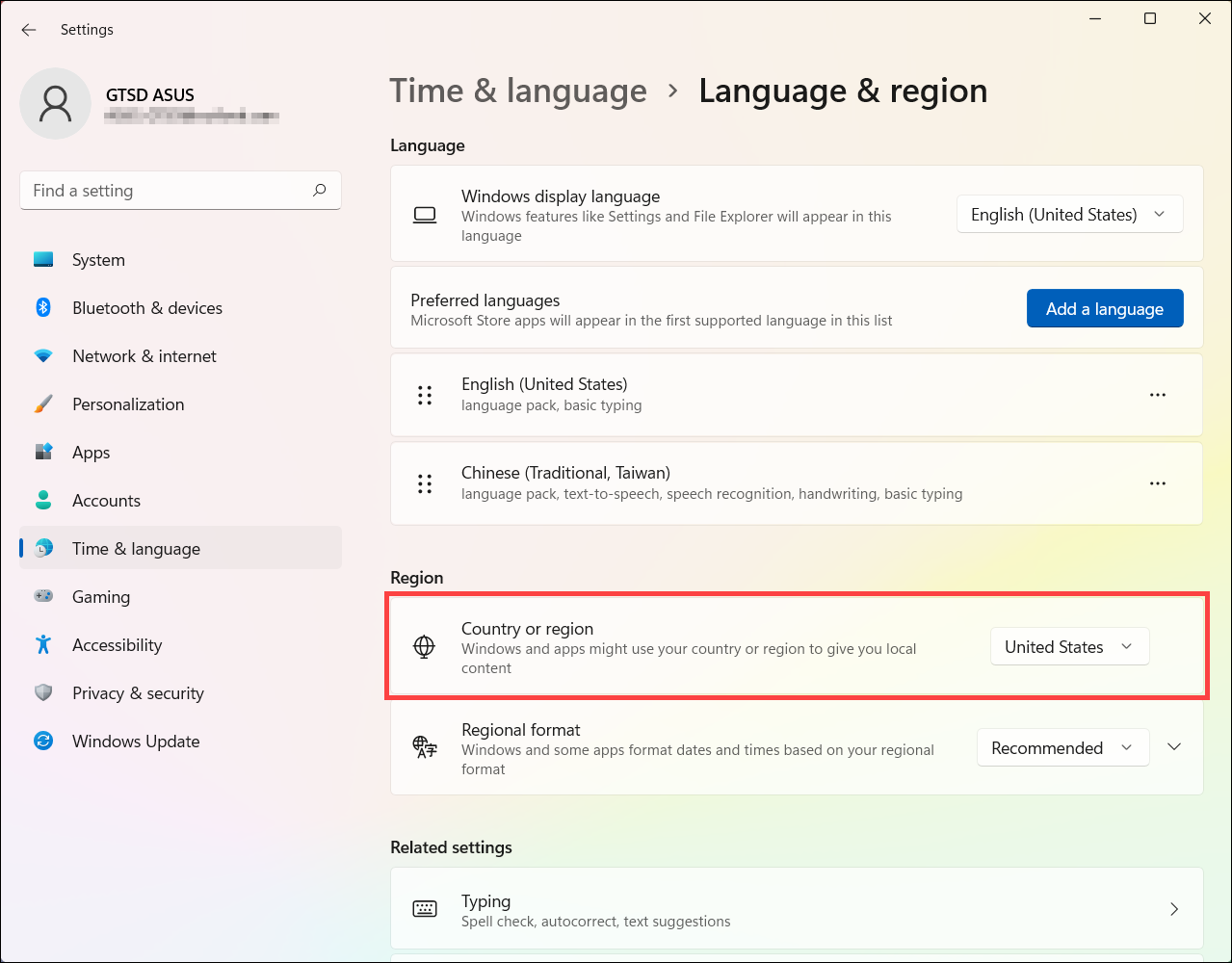Viewport: 1232px width, 963px height.
Task: Click the Apps icon in sidebar
Action: coord(43,453)
